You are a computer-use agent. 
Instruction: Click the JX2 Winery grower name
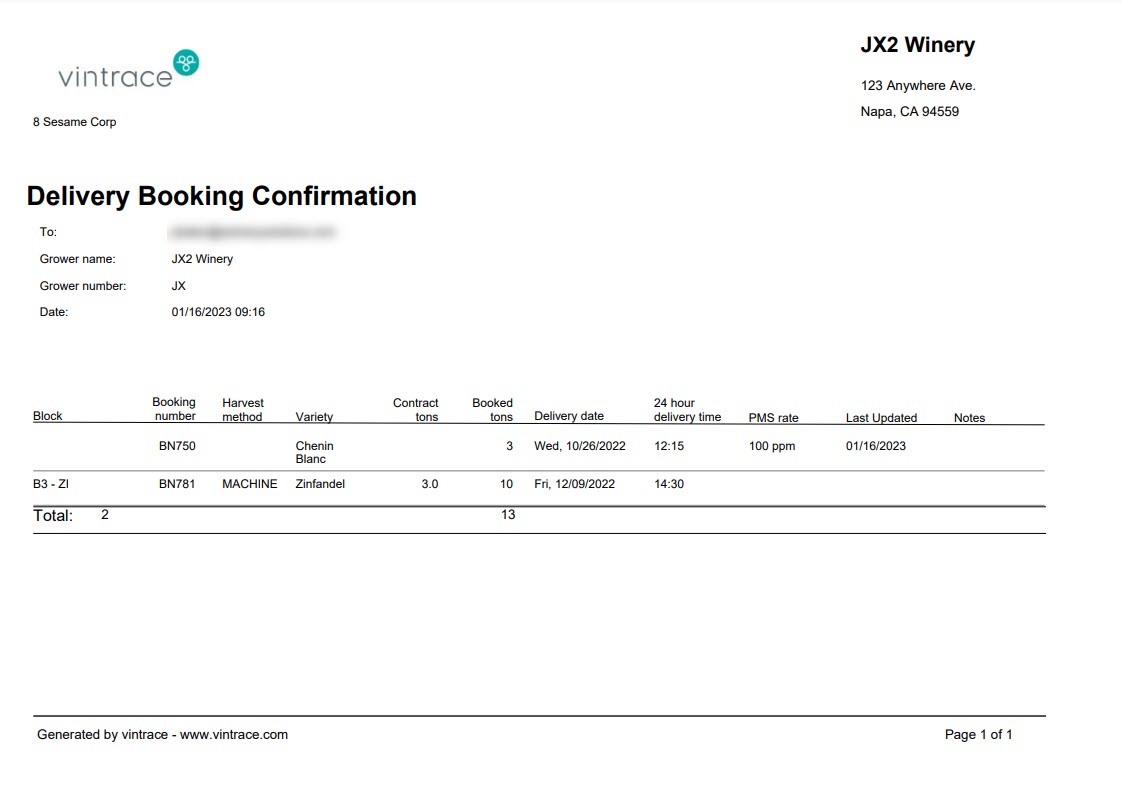pos(203,258)
